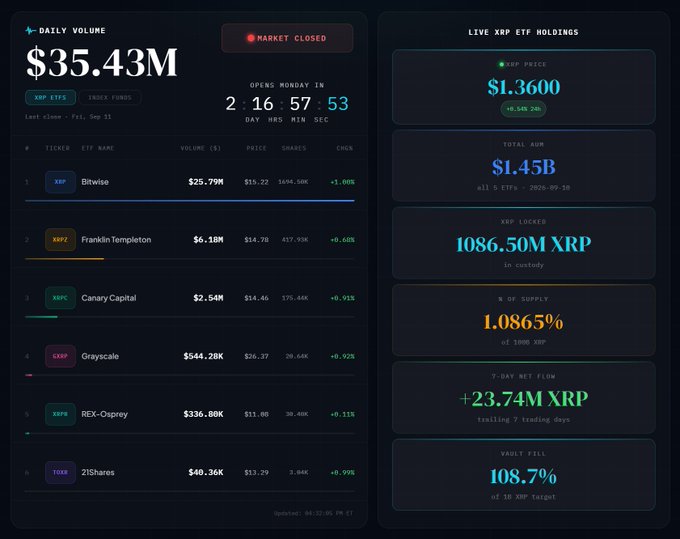The image size is (680, 539).
Task: Open the XRP Locked 1086.50M card
Action: tap(523, 243)
